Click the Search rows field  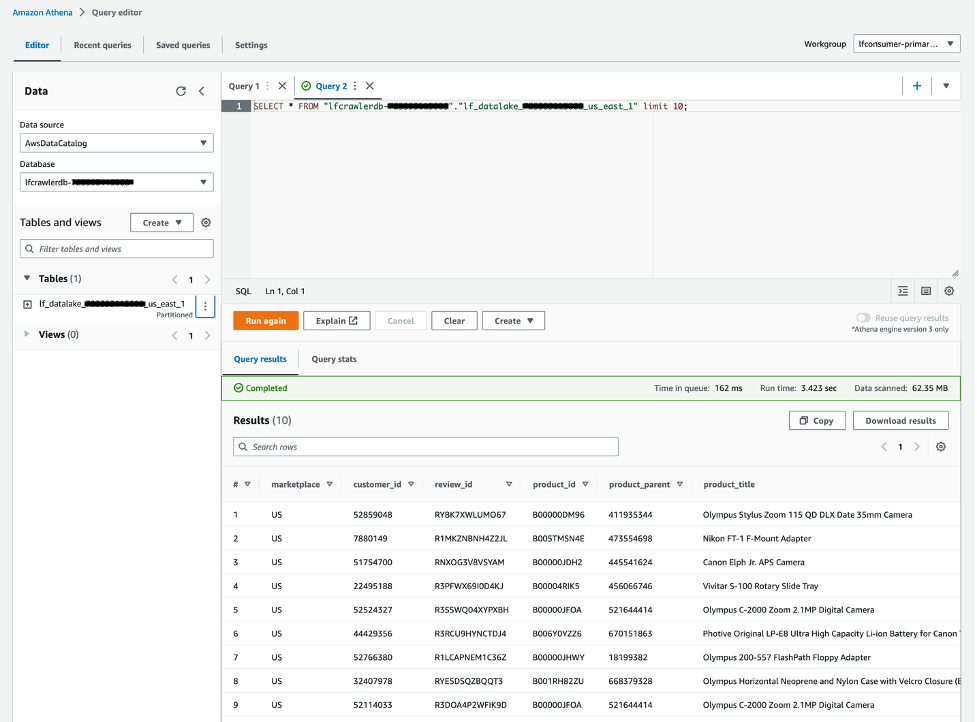click(x=426, y=447)
